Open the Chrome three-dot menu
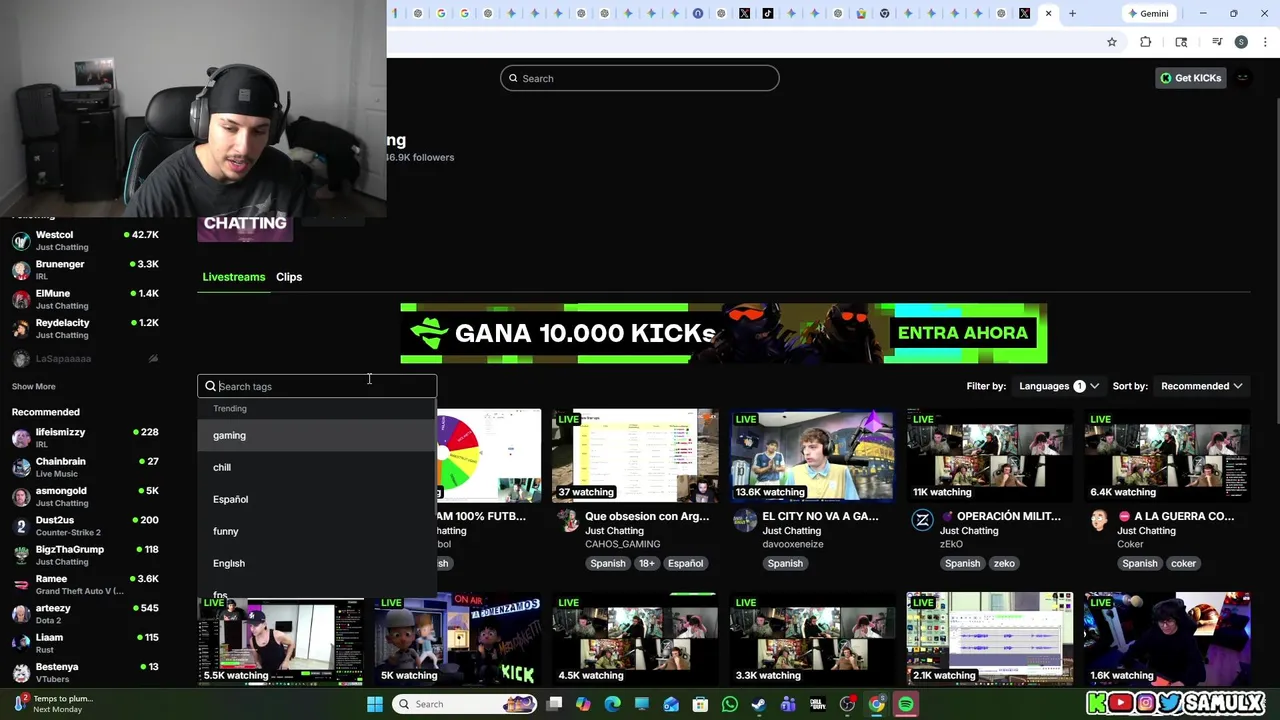The image size is (1280, 720). click(1265, 42)
